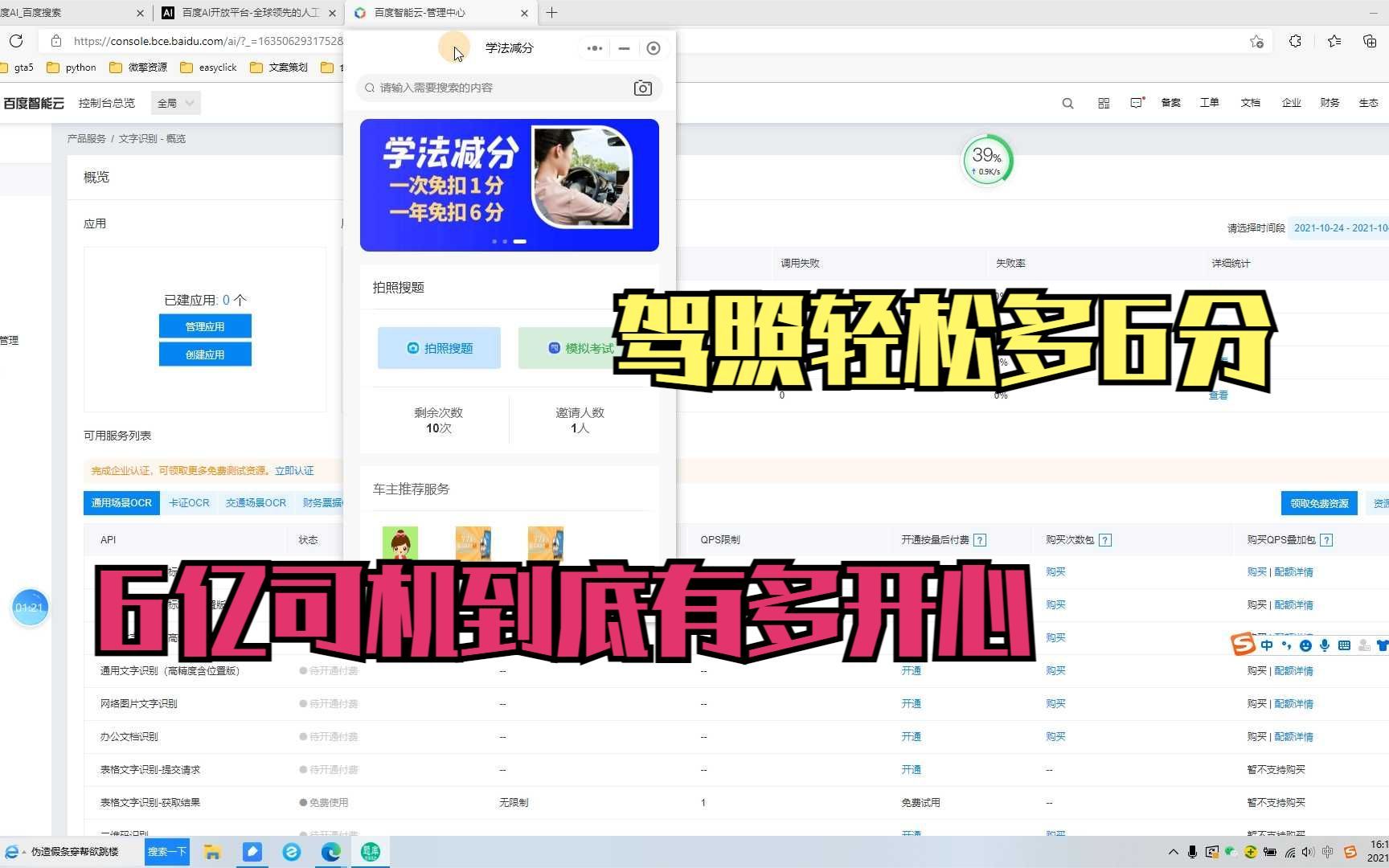Click the 搜索一下 button in taskbar
1389x868 pixels.
[x=167, y=852]
